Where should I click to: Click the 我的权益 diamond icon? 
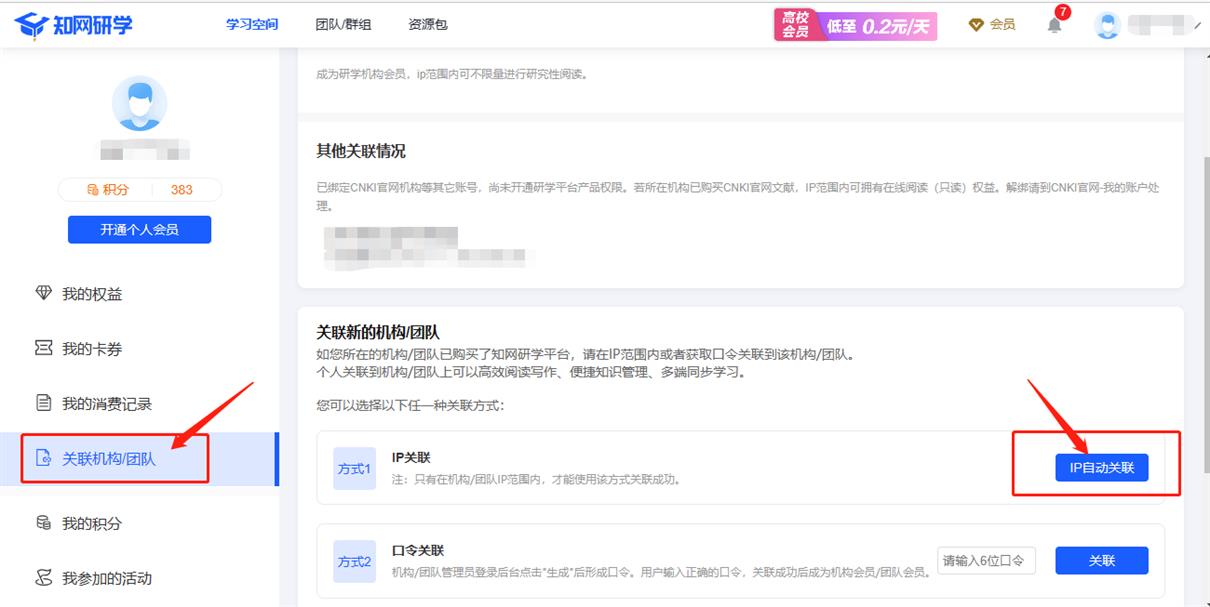pos(43,294)
